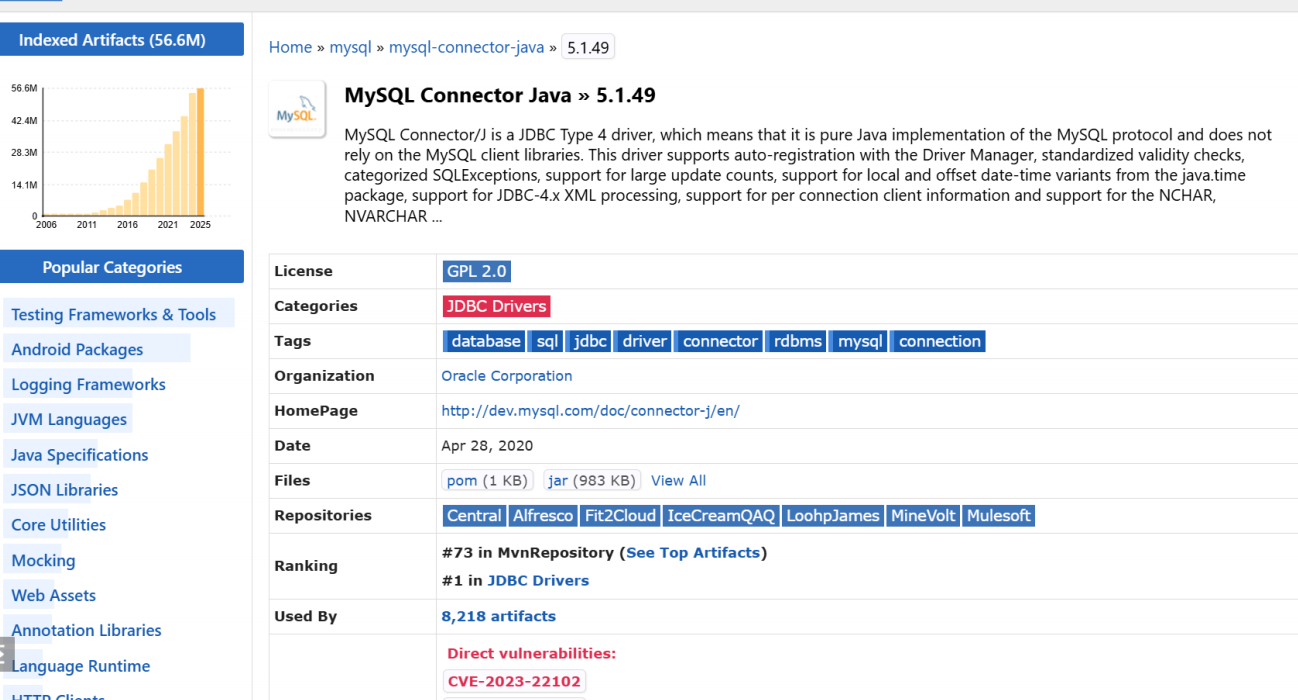Open the Home breadcrumb link

pyautogui.click(x=290, y=47)
